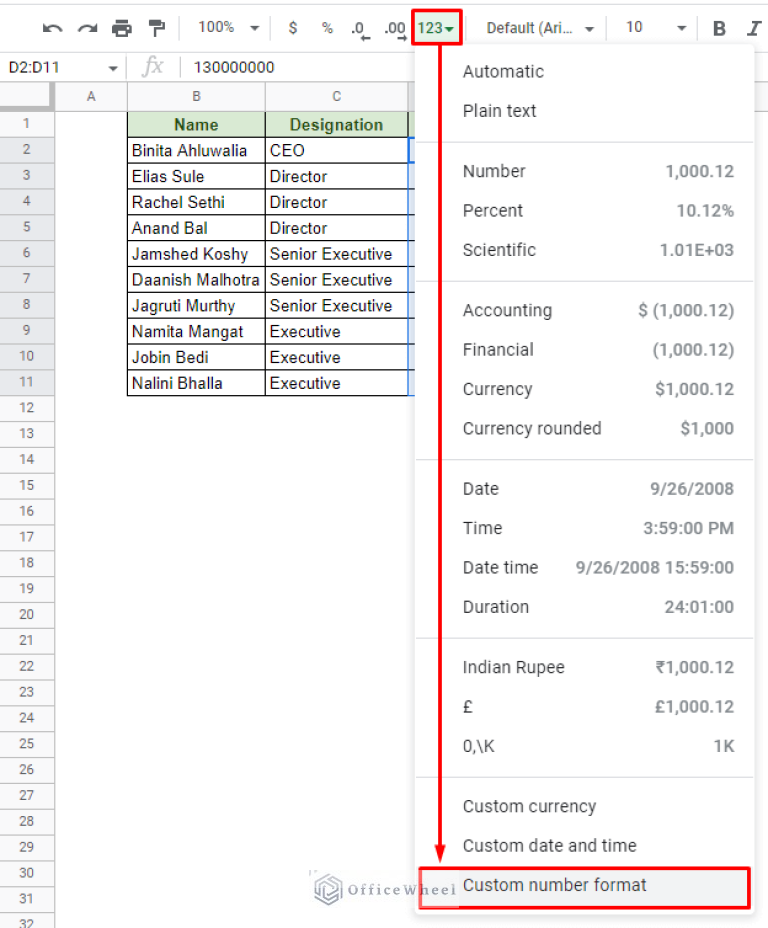This screenshot has height=928, width=768.
Task: Click cell containing CEO
Action: coord(337,150)
